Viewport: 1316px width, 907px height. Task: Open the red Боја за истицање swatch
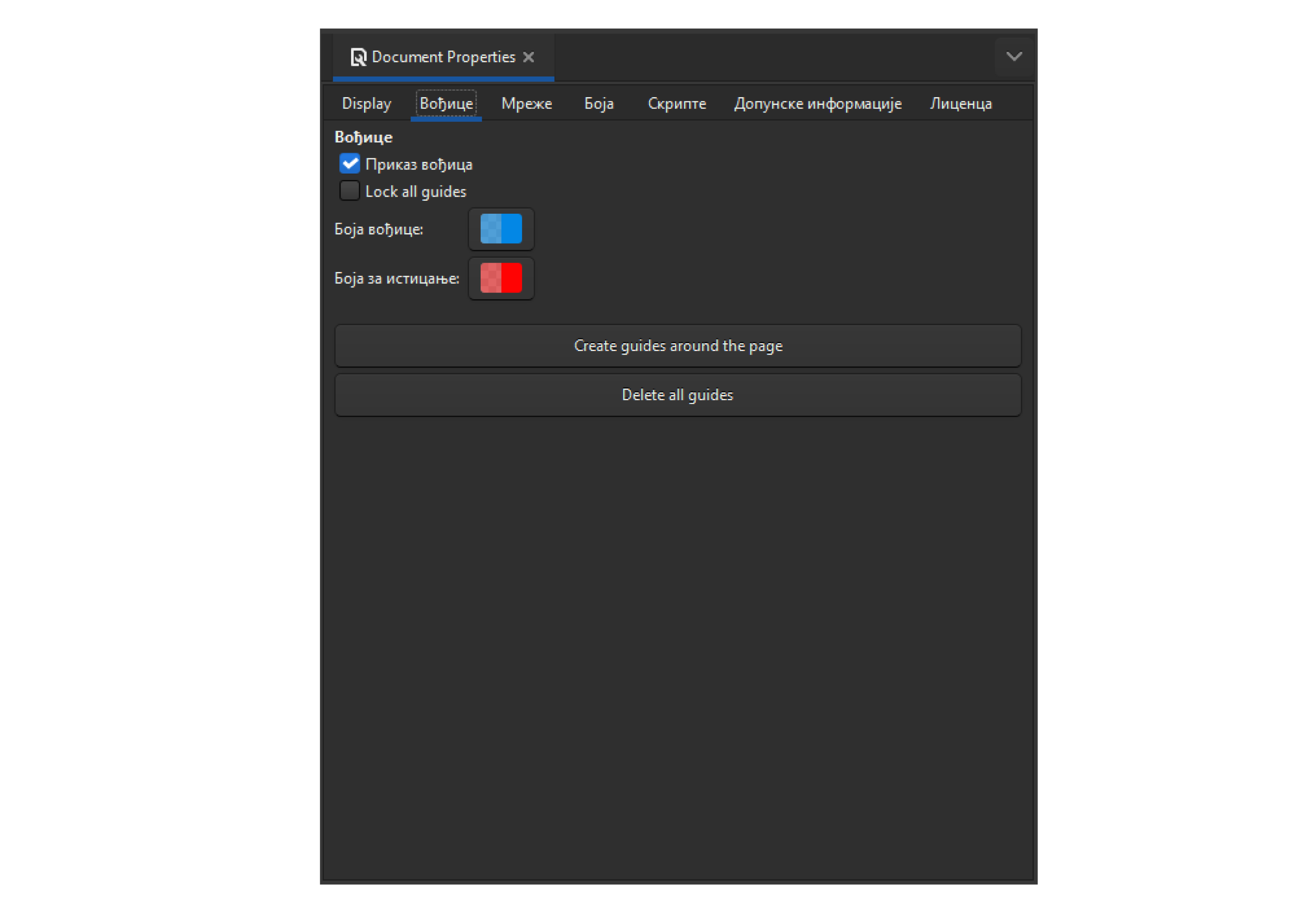(501, 278)
